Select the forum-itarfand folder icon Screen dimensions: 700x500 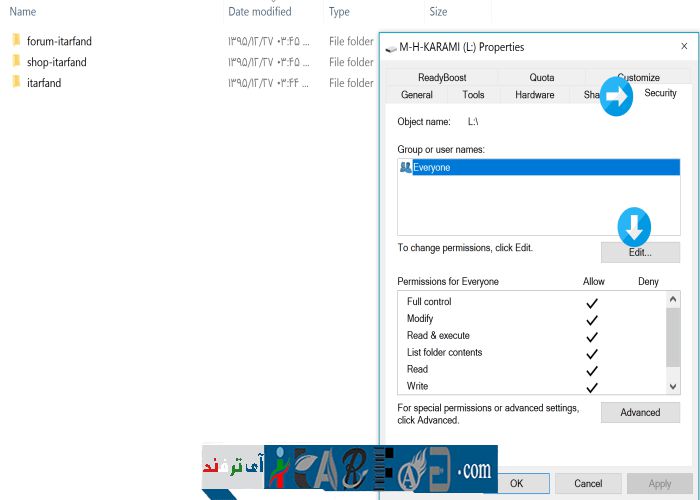(x=16, y=41)
